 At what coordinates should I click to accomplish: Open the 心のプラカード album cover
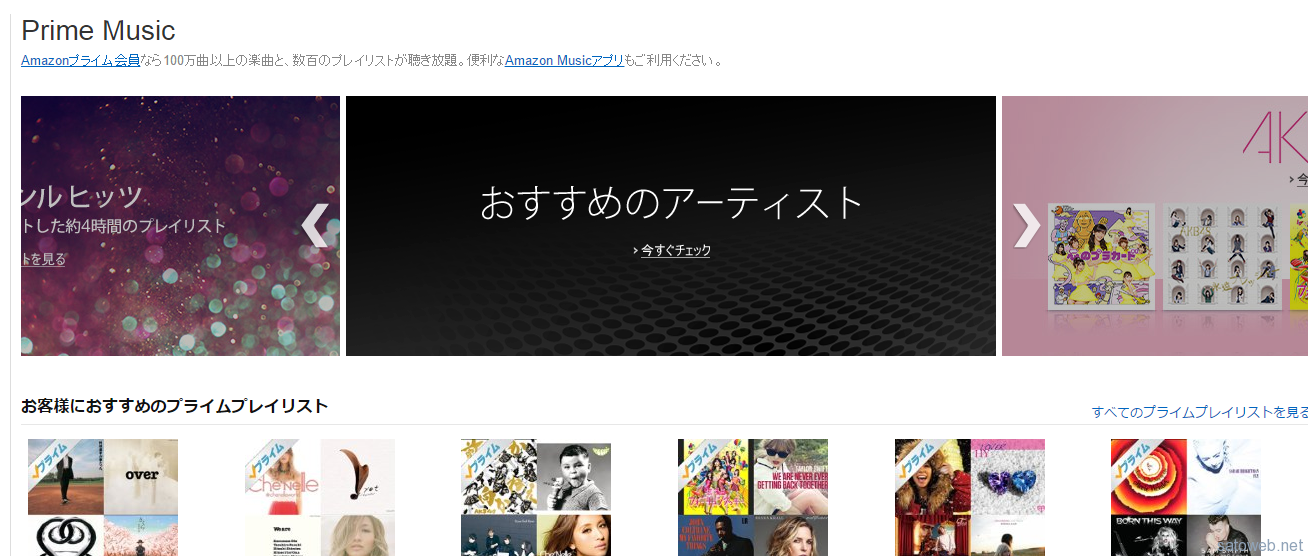click(x=1101, y=256)
